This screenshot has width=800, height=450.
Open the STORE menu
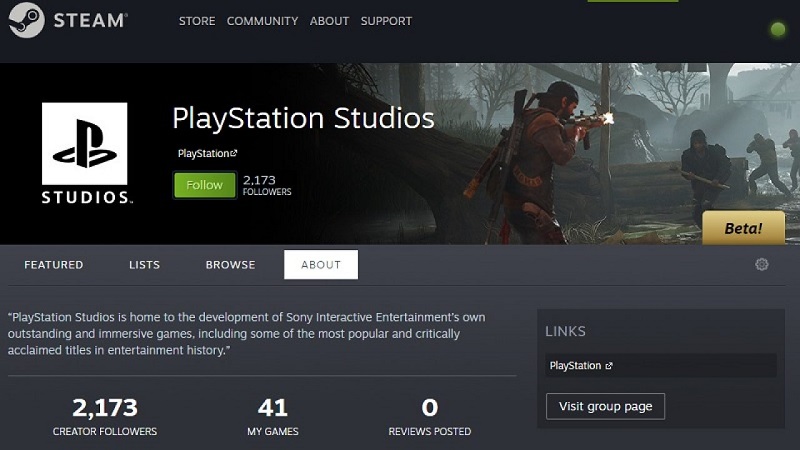197,21
